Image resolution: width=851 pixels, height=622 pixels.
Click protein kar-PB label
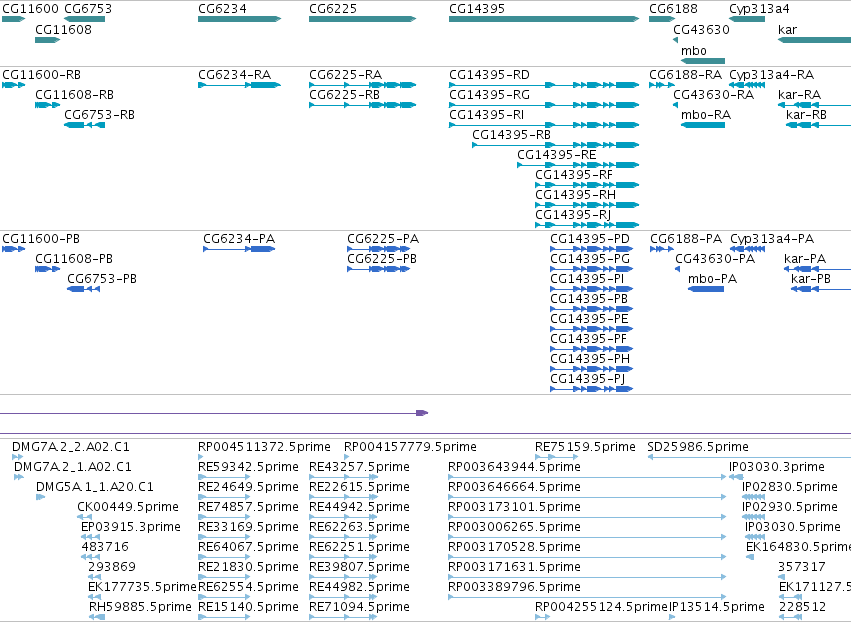pyautogui.click(x=811, y=279)
